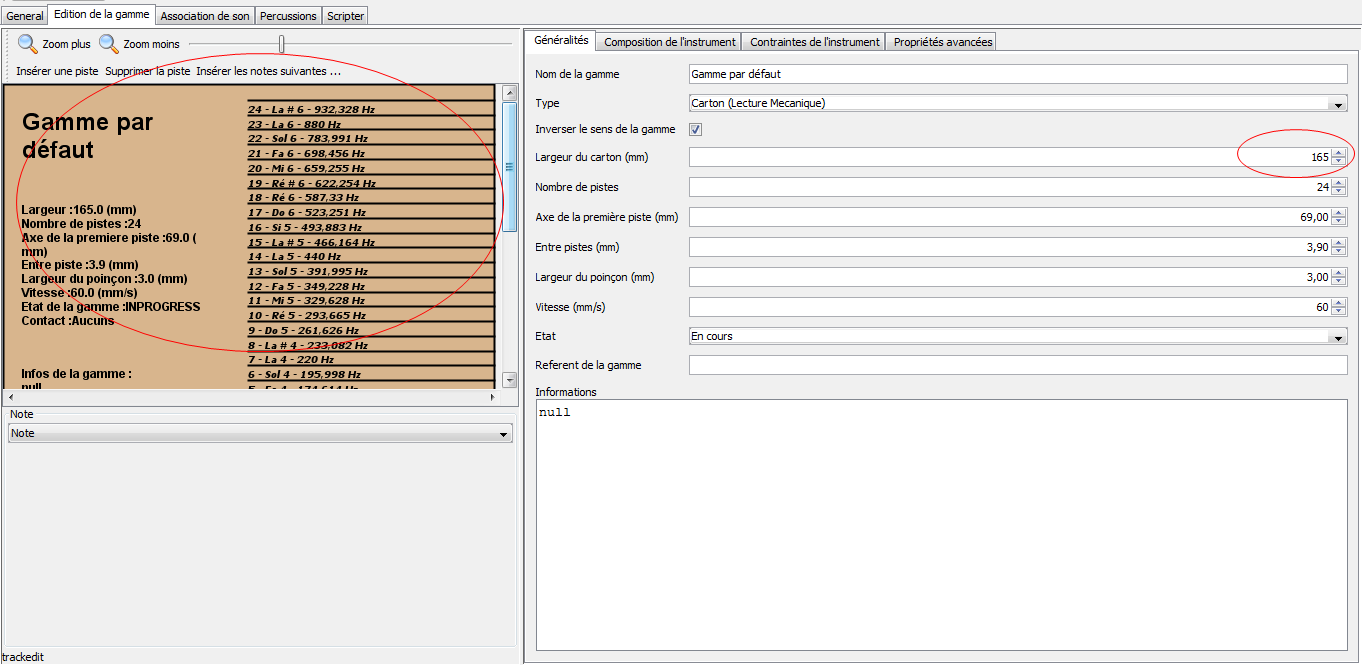Click Supprimer la piste
The width and height of the screenshot is (1362, 665).
pyautogui.click(x=147, y=71)
